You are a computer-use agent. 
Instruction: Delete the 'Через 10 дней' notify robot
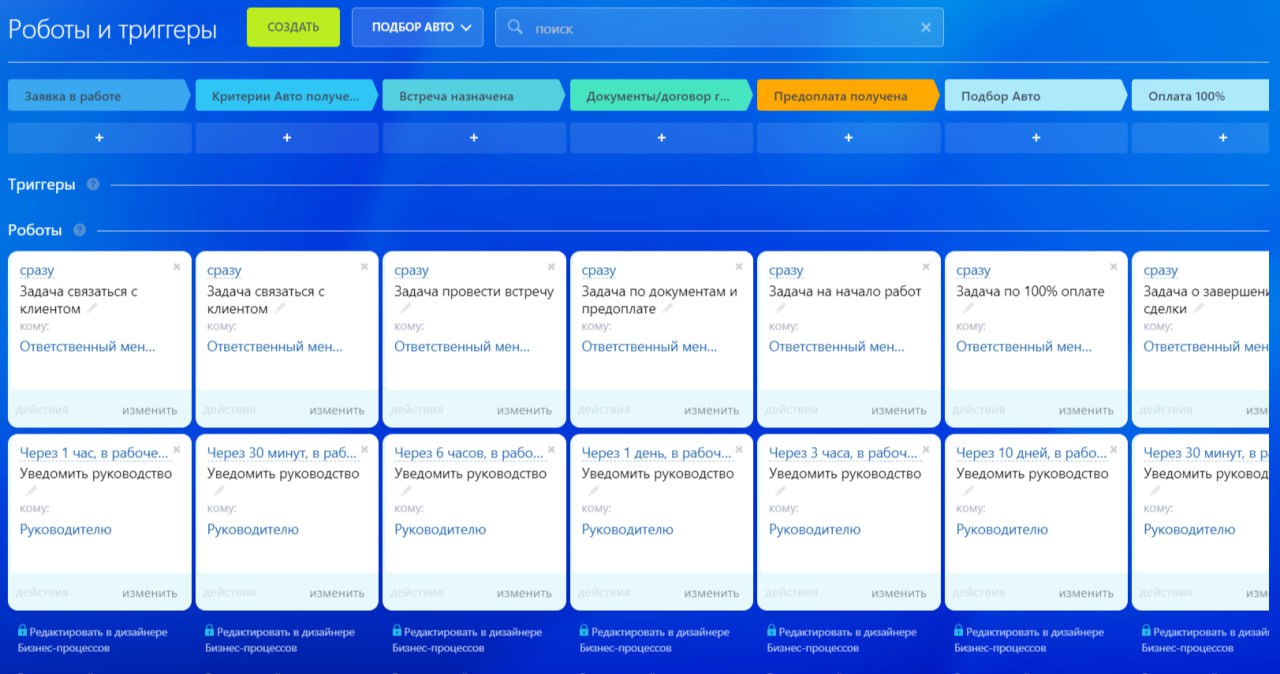click(1113, 450)
